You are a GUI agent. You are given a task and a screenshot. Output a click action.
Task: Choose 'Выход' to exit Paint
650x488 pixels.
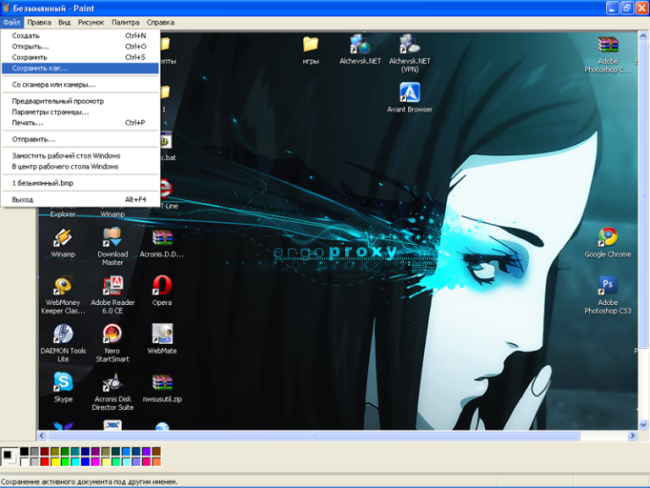pos(80,200)
